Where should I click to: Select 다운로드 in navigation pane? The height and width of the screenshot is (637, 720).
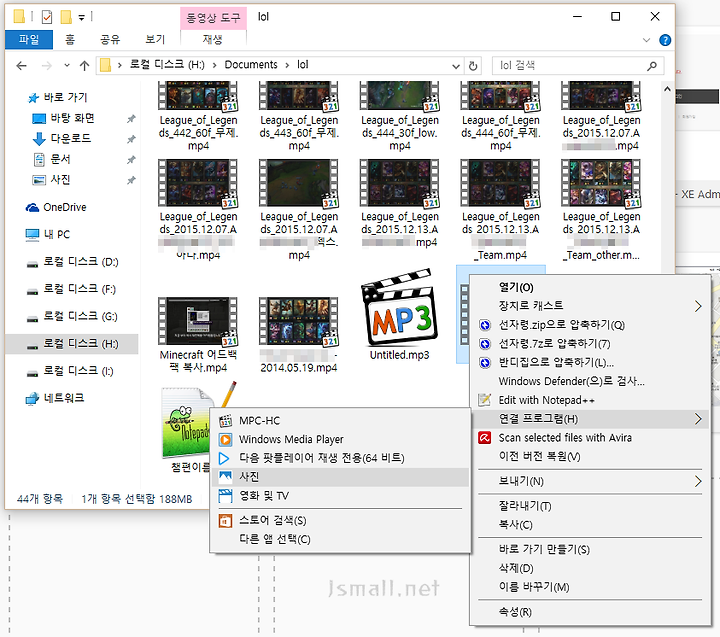click(x=70, y=138)
